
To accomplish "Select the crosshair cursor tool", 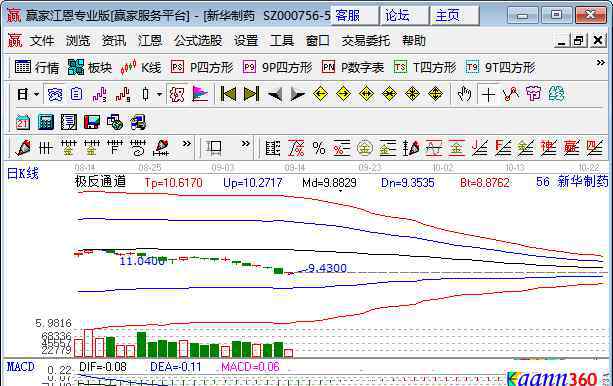I will (x=488, y=94).
